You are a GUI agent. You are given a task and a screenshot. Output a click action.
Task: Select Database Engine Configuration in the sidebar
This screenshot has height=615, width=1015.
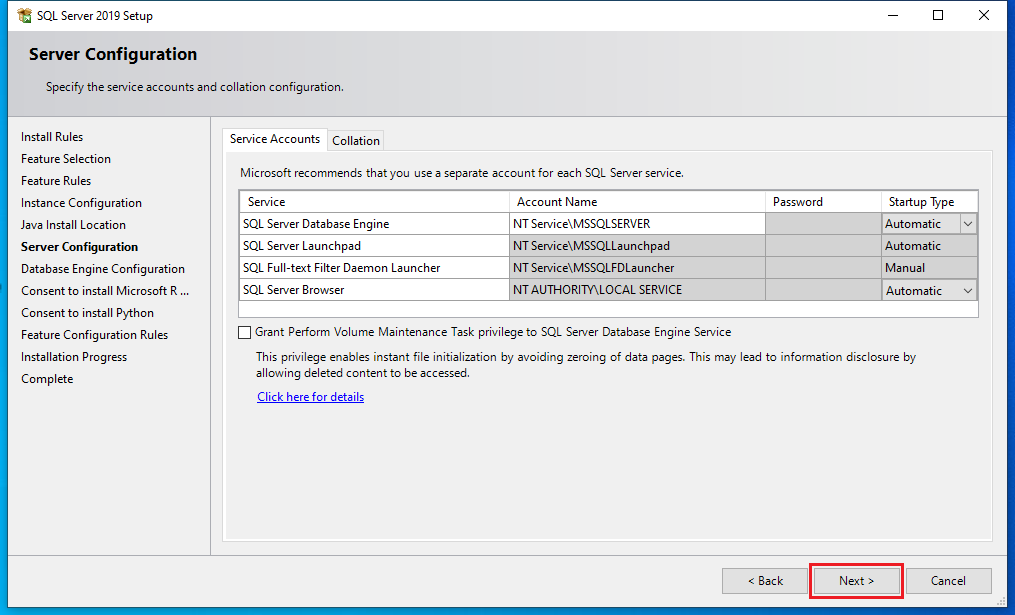click(x=103, y=269)
